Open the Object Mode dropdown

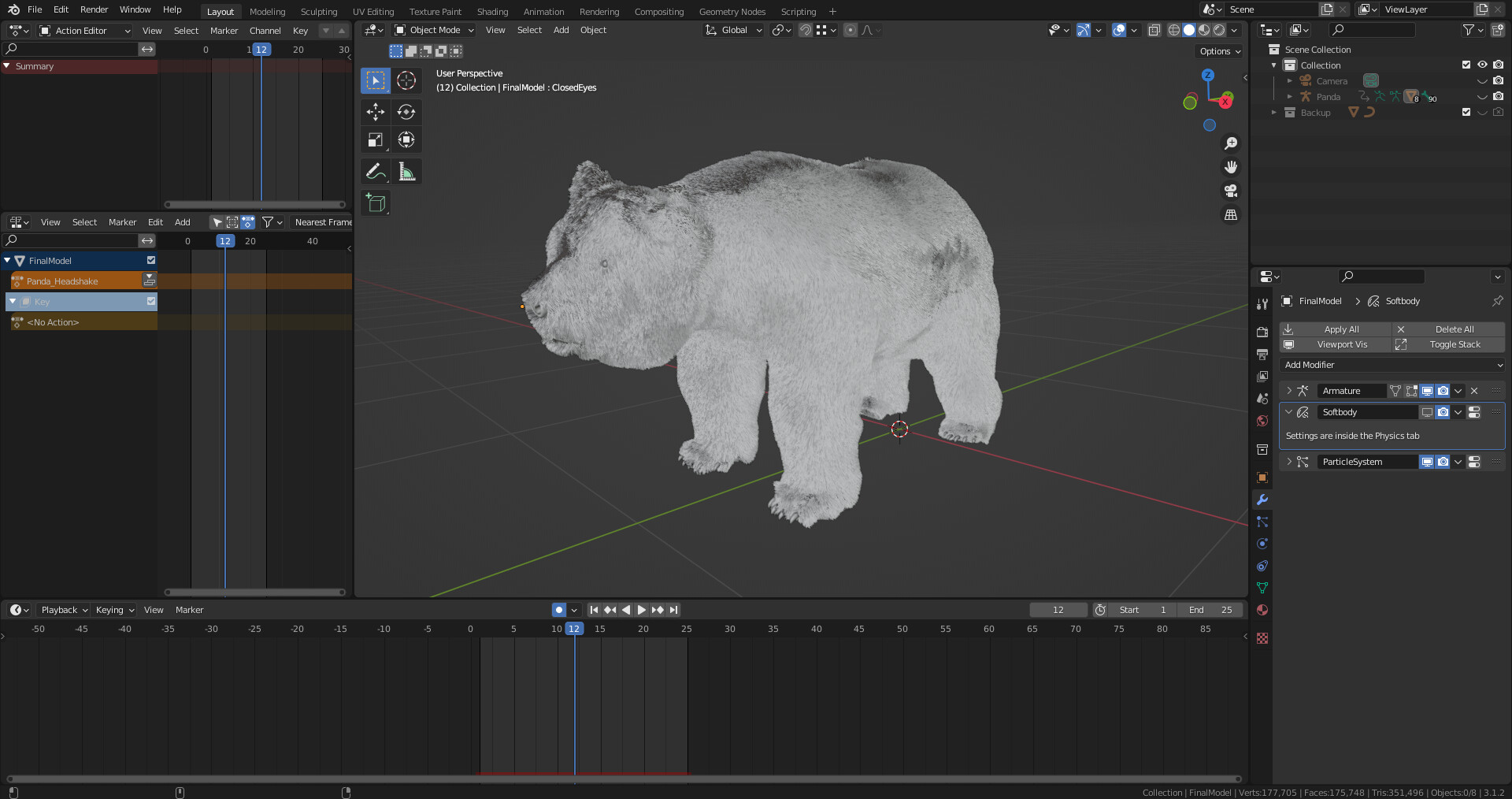(435, 30)
